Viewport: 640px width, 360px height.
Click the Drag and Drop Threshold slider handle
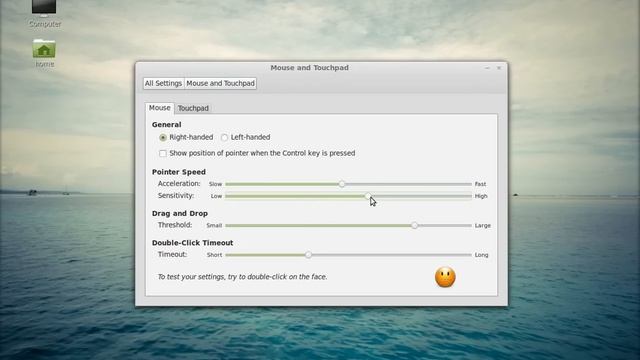[414, 225]
